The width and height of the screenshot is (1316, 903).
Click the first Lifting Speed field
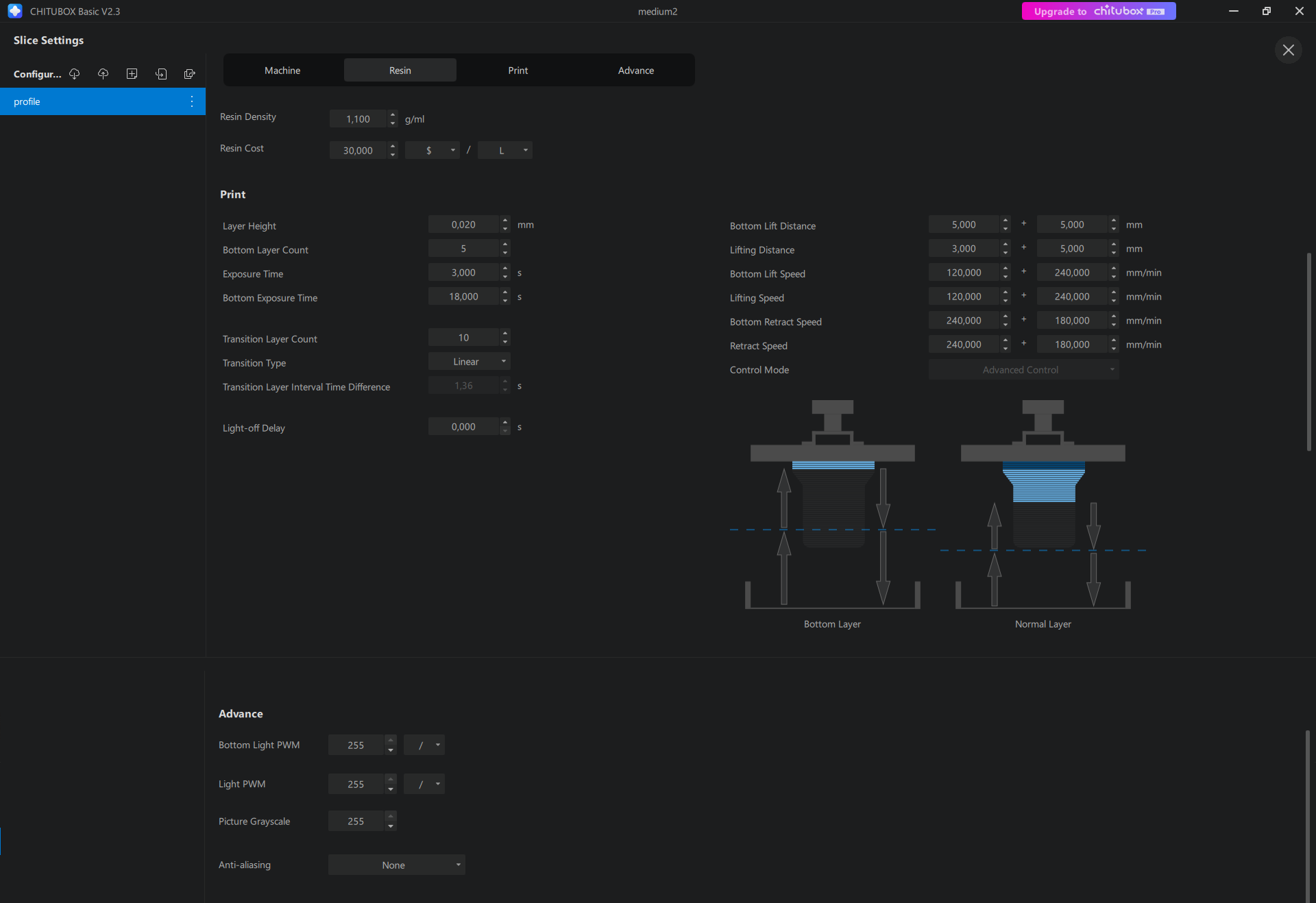[964, 296]
